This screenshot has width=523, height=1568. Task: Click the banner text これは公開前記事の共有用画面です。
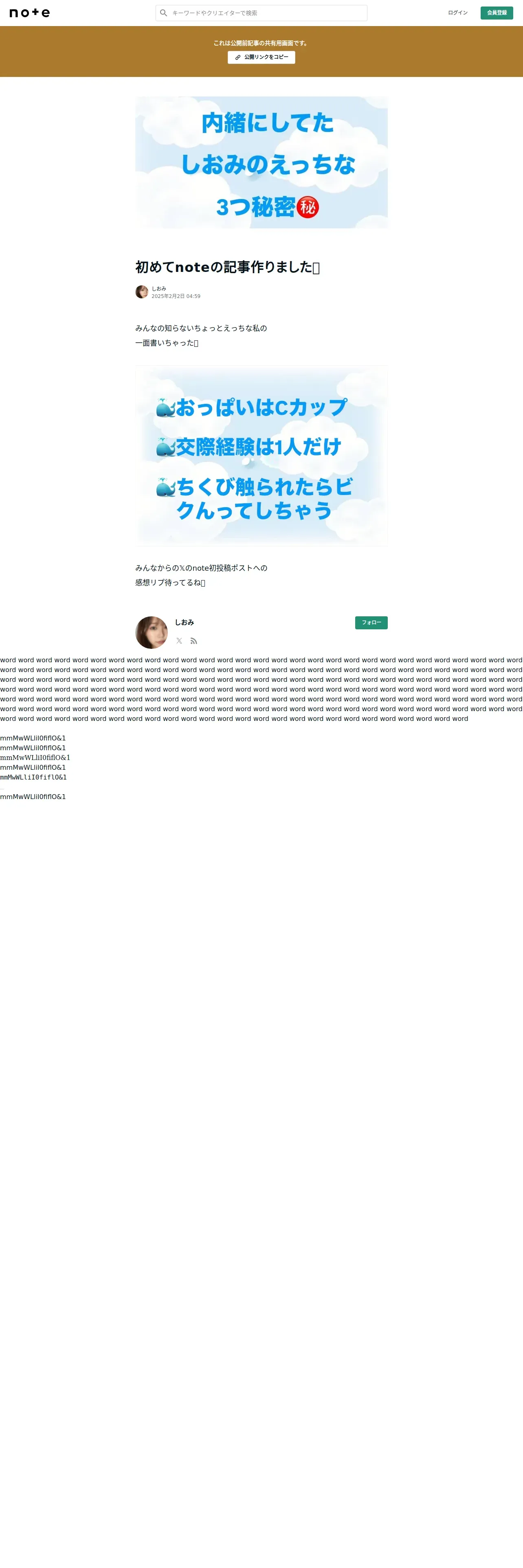[261, 43]
